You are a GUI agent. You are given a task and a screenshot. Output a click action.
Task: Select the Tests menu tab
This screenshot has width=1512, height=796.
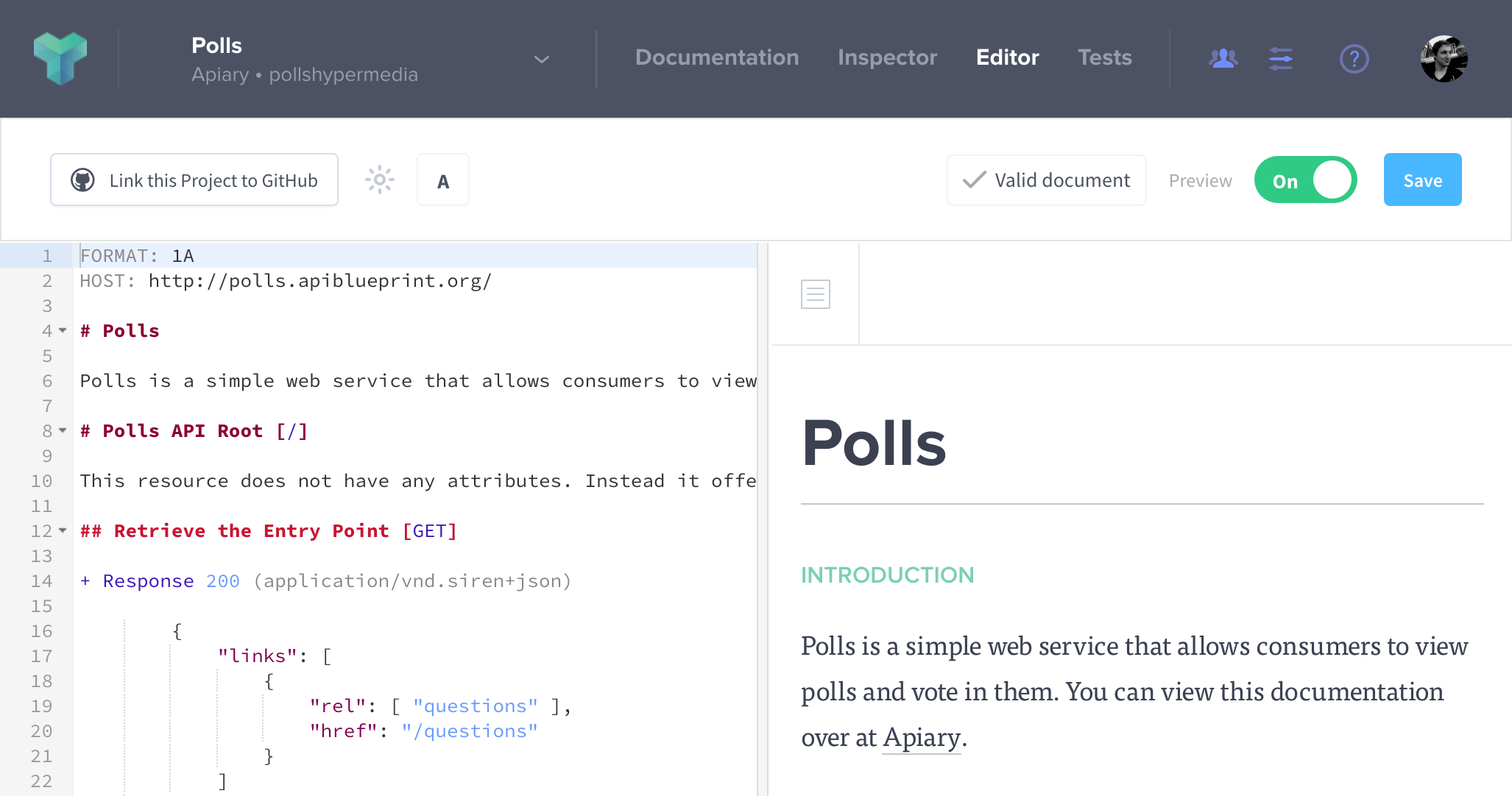(1105, 57)
